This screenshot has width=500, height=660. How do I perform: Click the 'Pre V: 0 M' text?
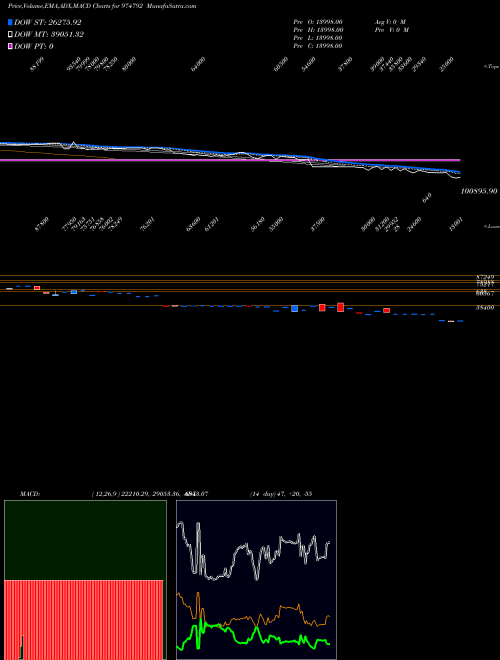coord(391,30)
